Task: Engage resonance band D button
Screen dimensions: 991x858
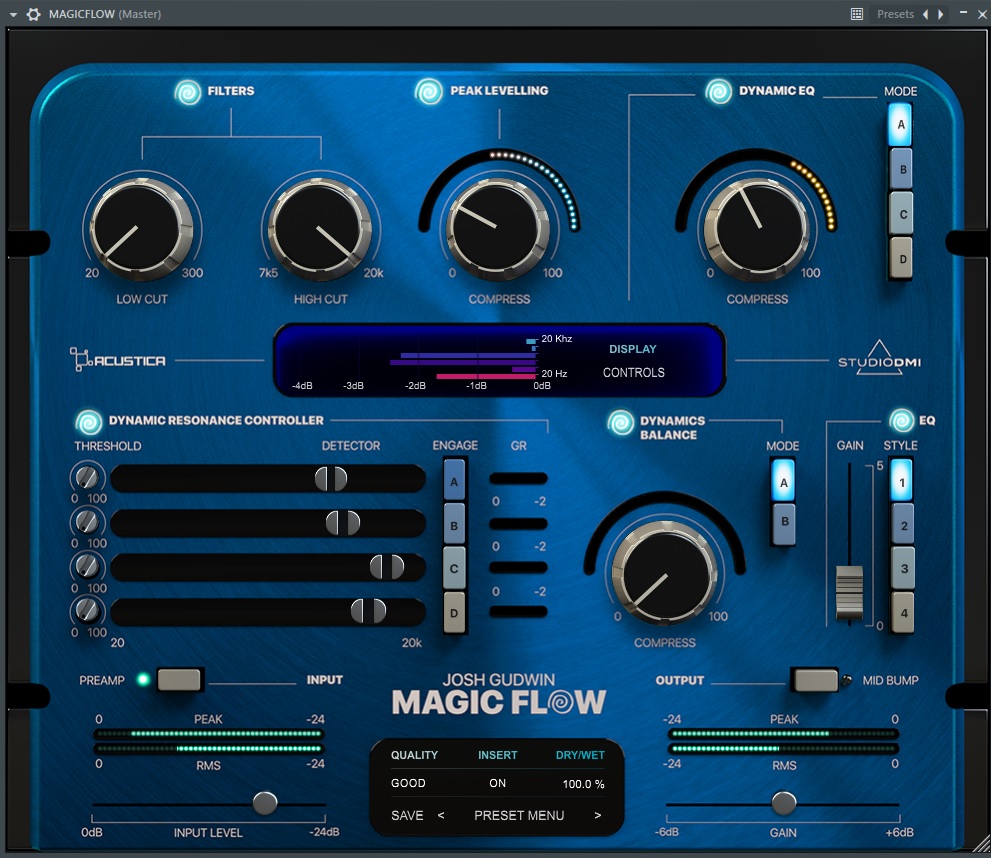Action: (x=454, y=613)
